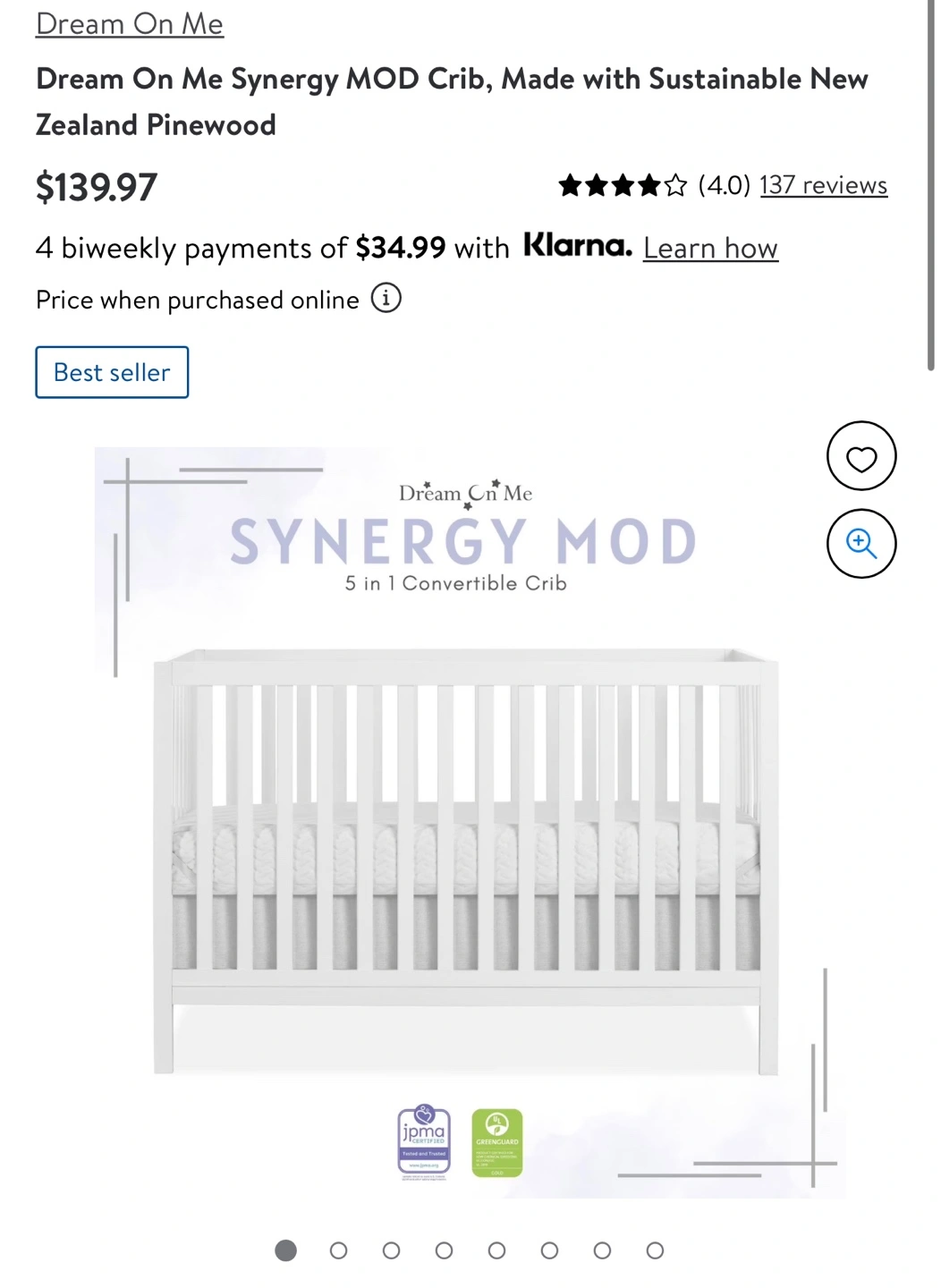Open the Dream On Me brand link
Screen dimensions: 941x1288
pos(130,24)
